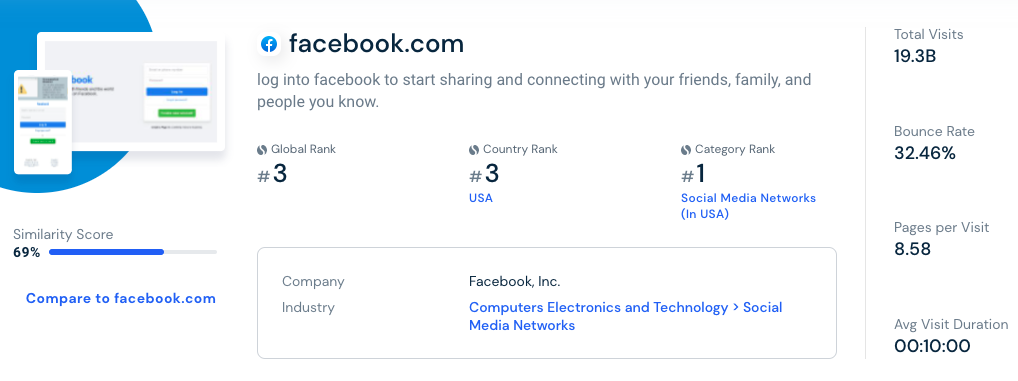Click Compare to facebook.com
This screenshot has height=381, width=1018.
(121, 299)
